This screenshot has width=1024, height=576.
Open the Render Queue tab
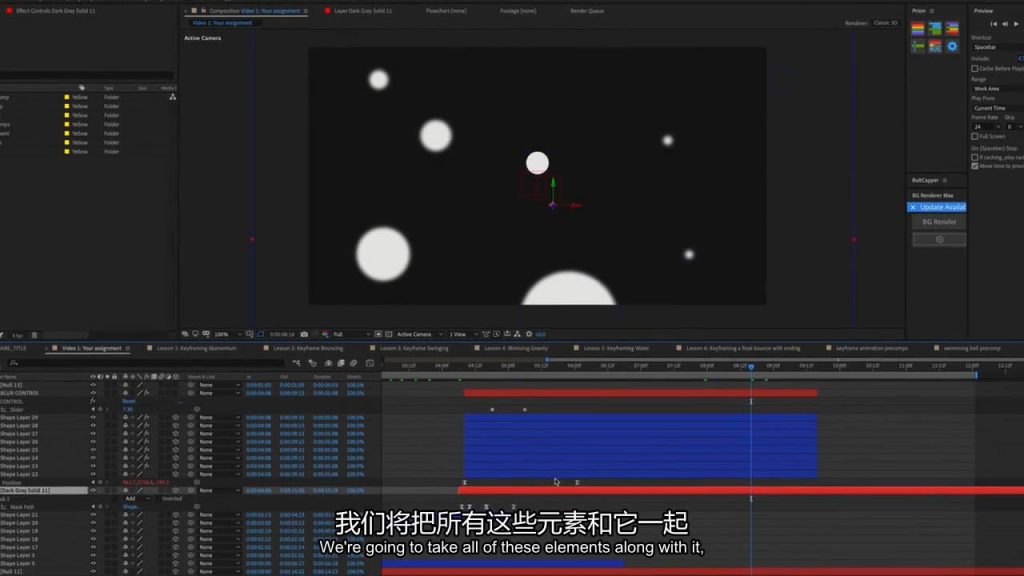coord(587,11)
